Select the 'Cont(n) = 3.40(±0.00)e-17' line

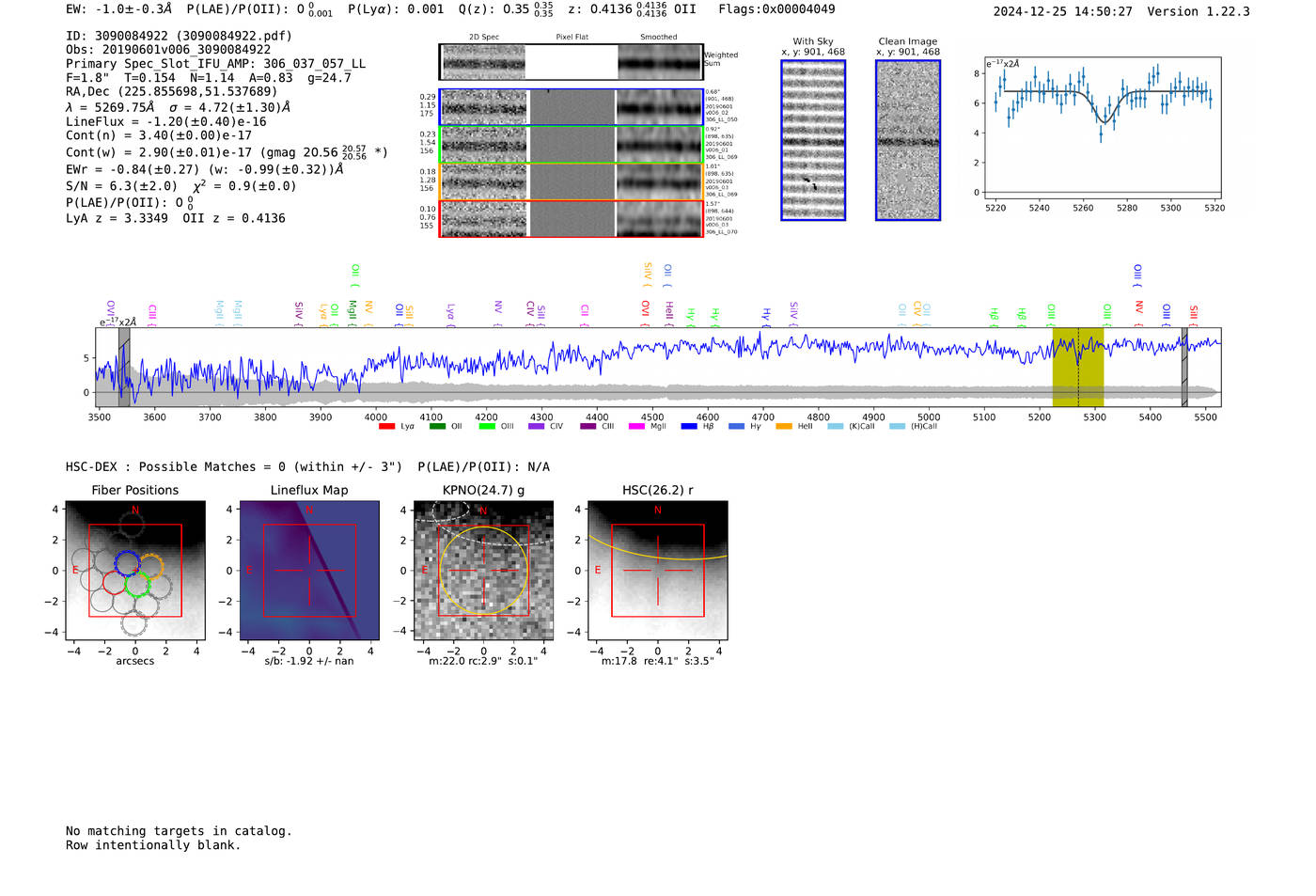(x=159, y=135)
